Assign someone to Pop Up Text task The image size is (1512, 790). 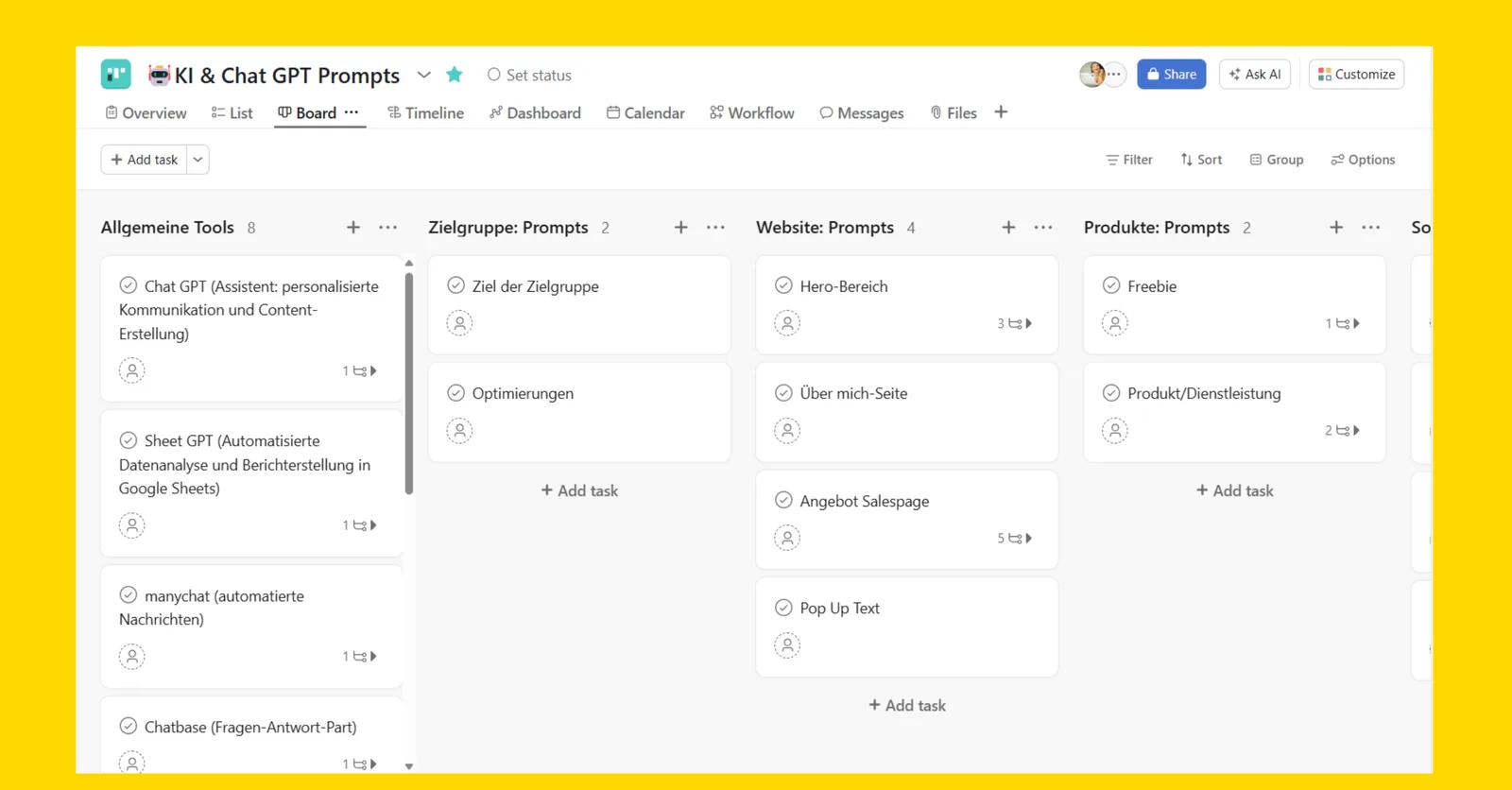787,645
